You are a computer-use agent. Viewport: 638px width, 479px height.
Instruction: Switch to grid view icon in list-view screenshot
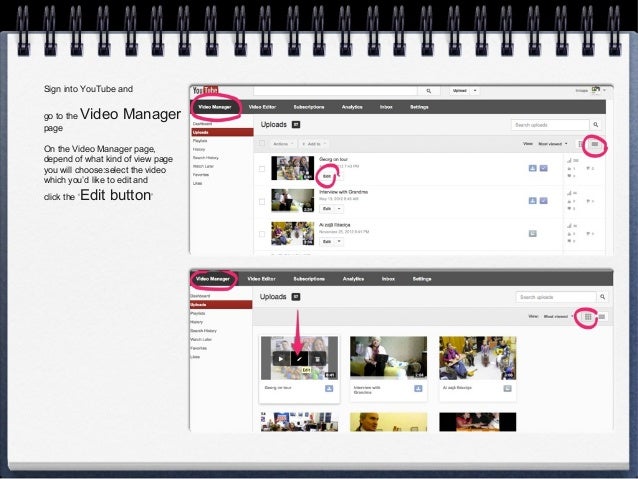pos(581,144)
